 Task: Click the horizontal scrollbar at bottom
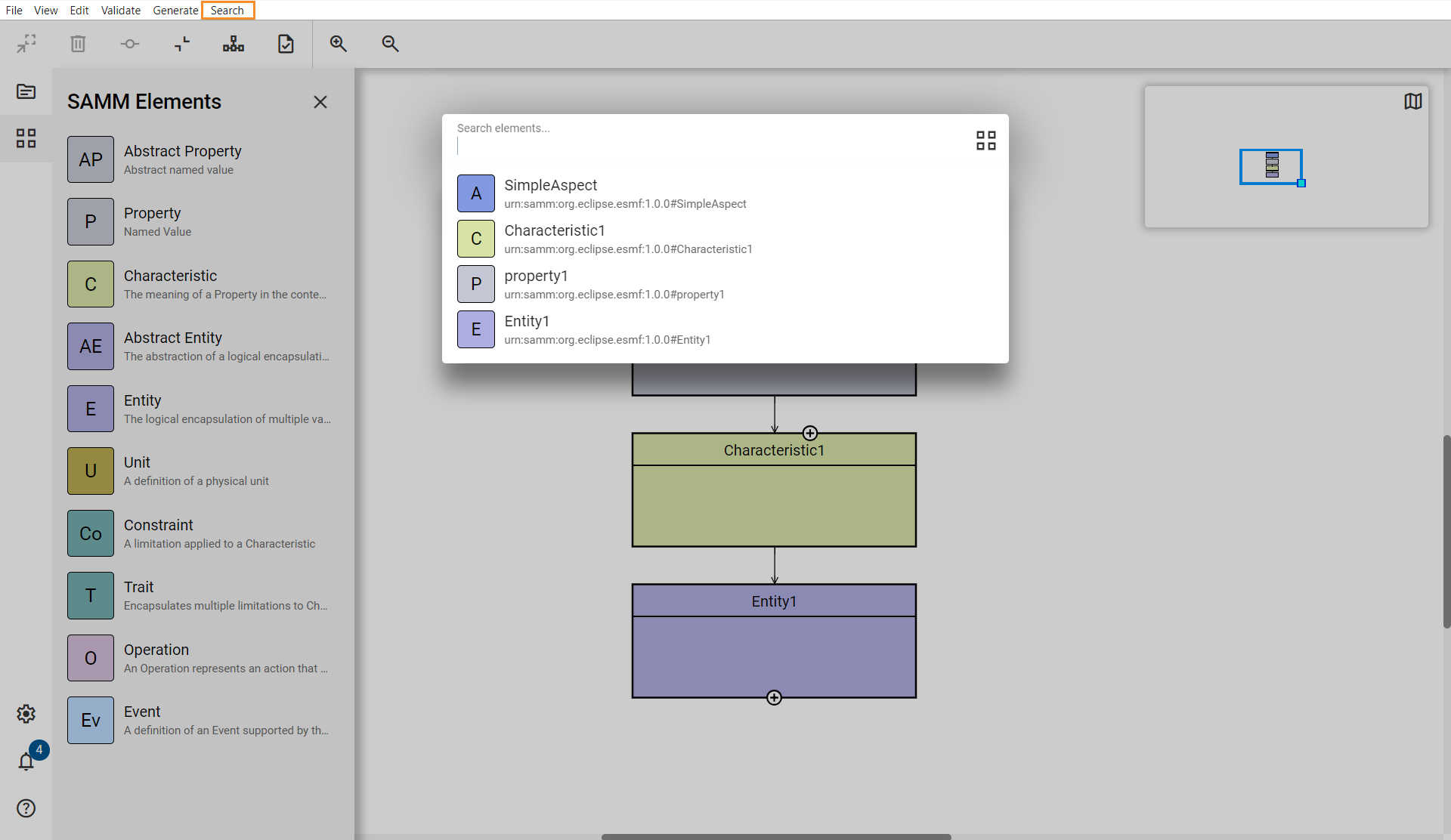coord(776,836)
